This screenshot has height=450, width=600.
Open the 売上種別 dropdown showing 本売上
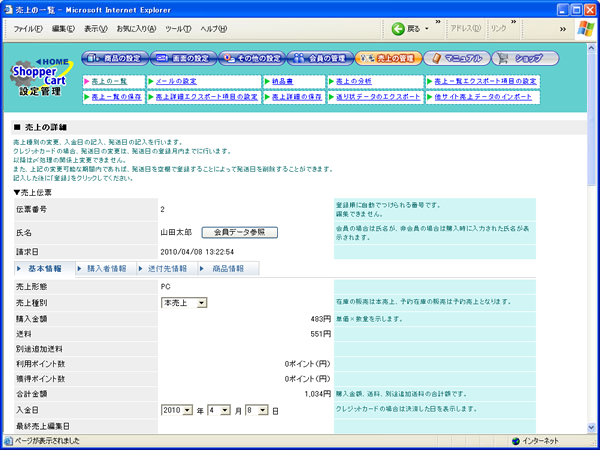click(x=184, y=303)
